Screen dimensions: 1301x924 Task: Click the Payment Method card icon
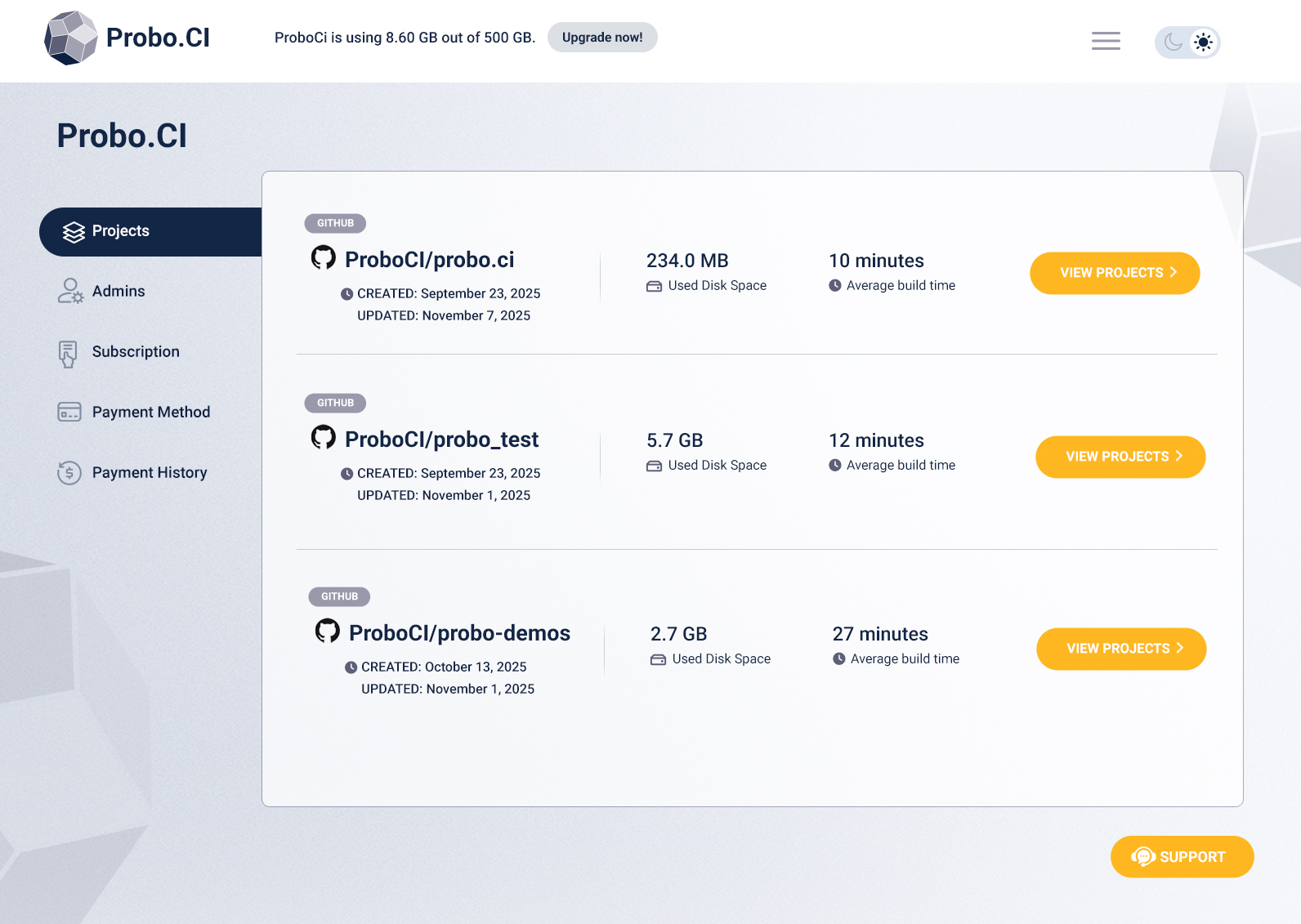point(69,412)
